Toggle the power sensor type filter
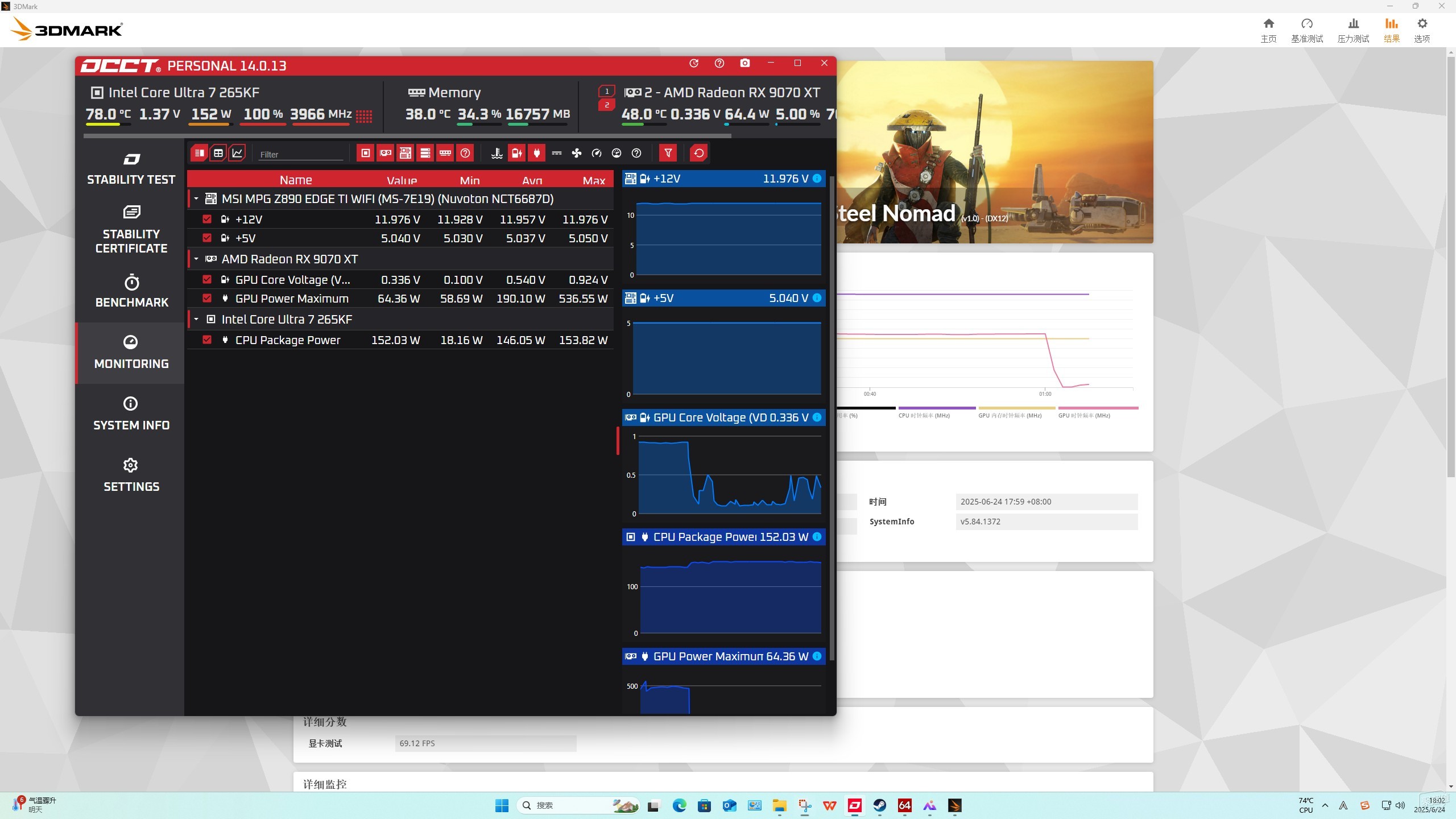The width and height of the screenshot is (1456, 819). coord(536,153)
